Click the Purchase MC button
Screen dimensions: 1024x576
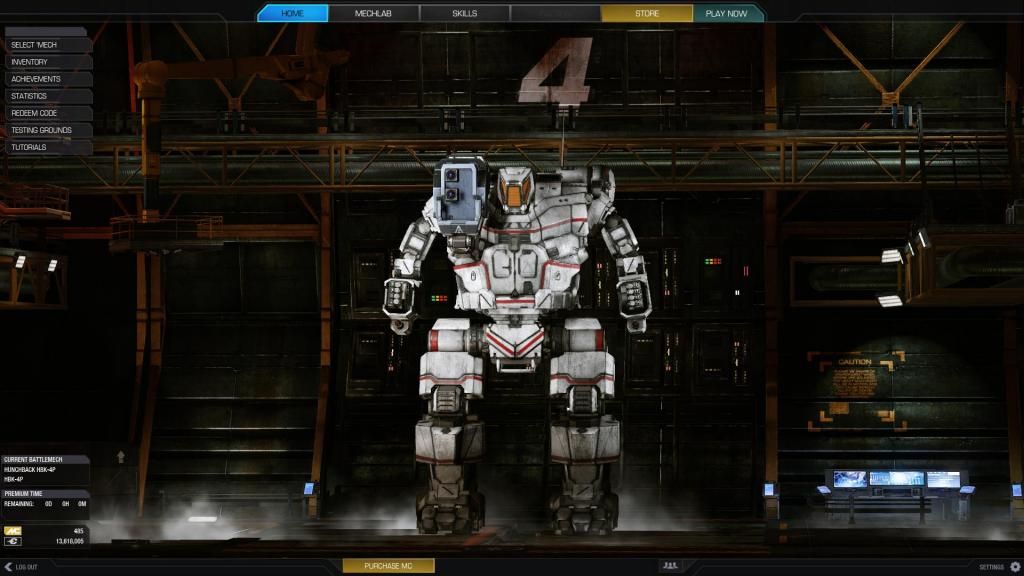(x=388, y=566)
